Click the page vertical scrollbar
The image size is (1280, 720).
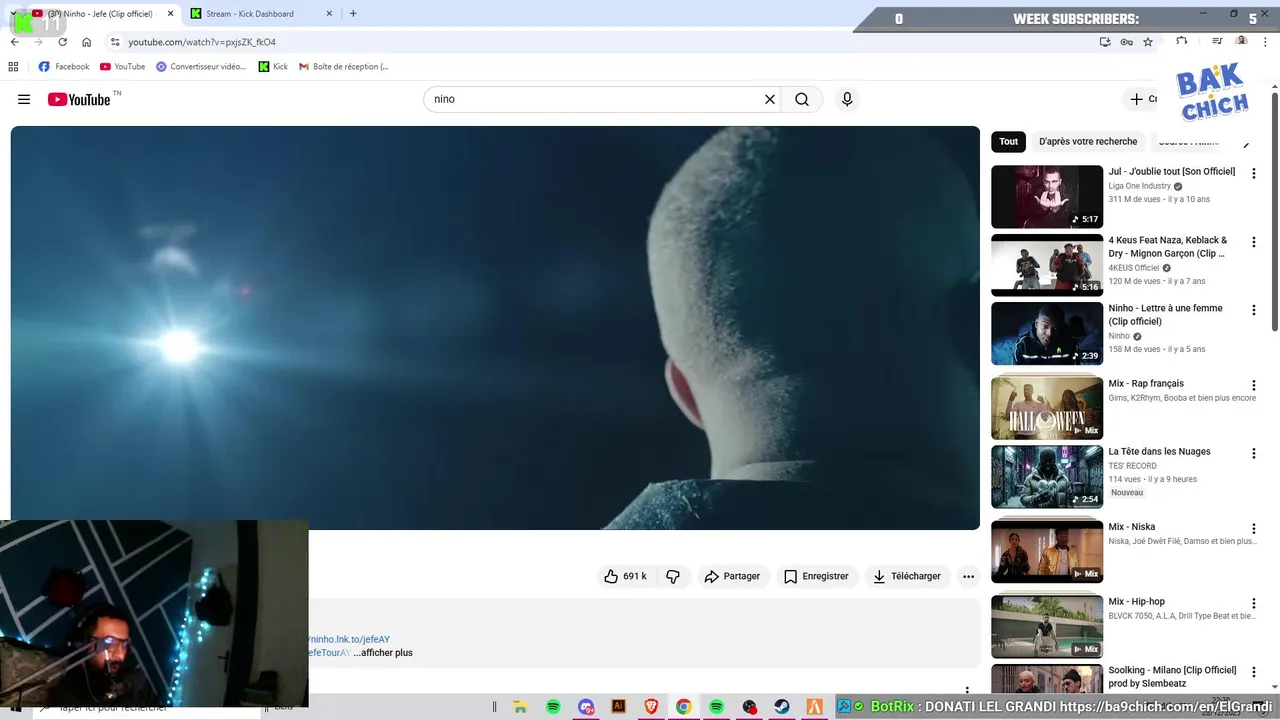click(1275, 210)
